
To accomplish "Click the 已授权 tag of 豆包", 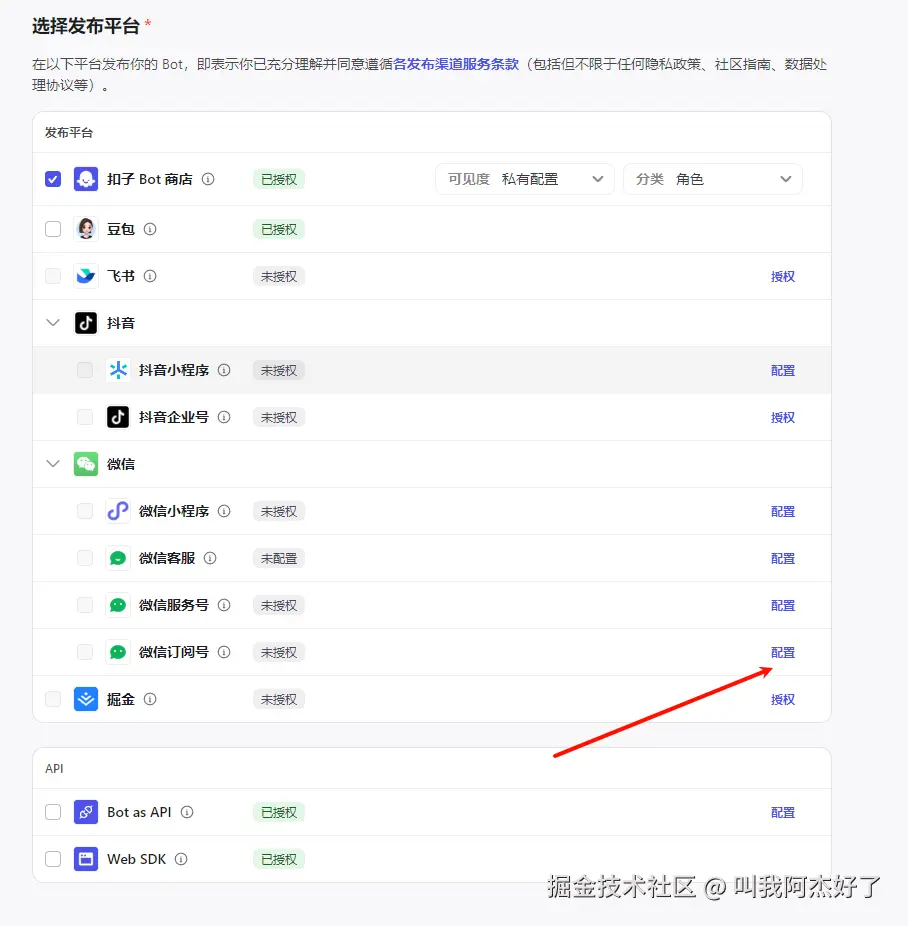I will (279, 229).
